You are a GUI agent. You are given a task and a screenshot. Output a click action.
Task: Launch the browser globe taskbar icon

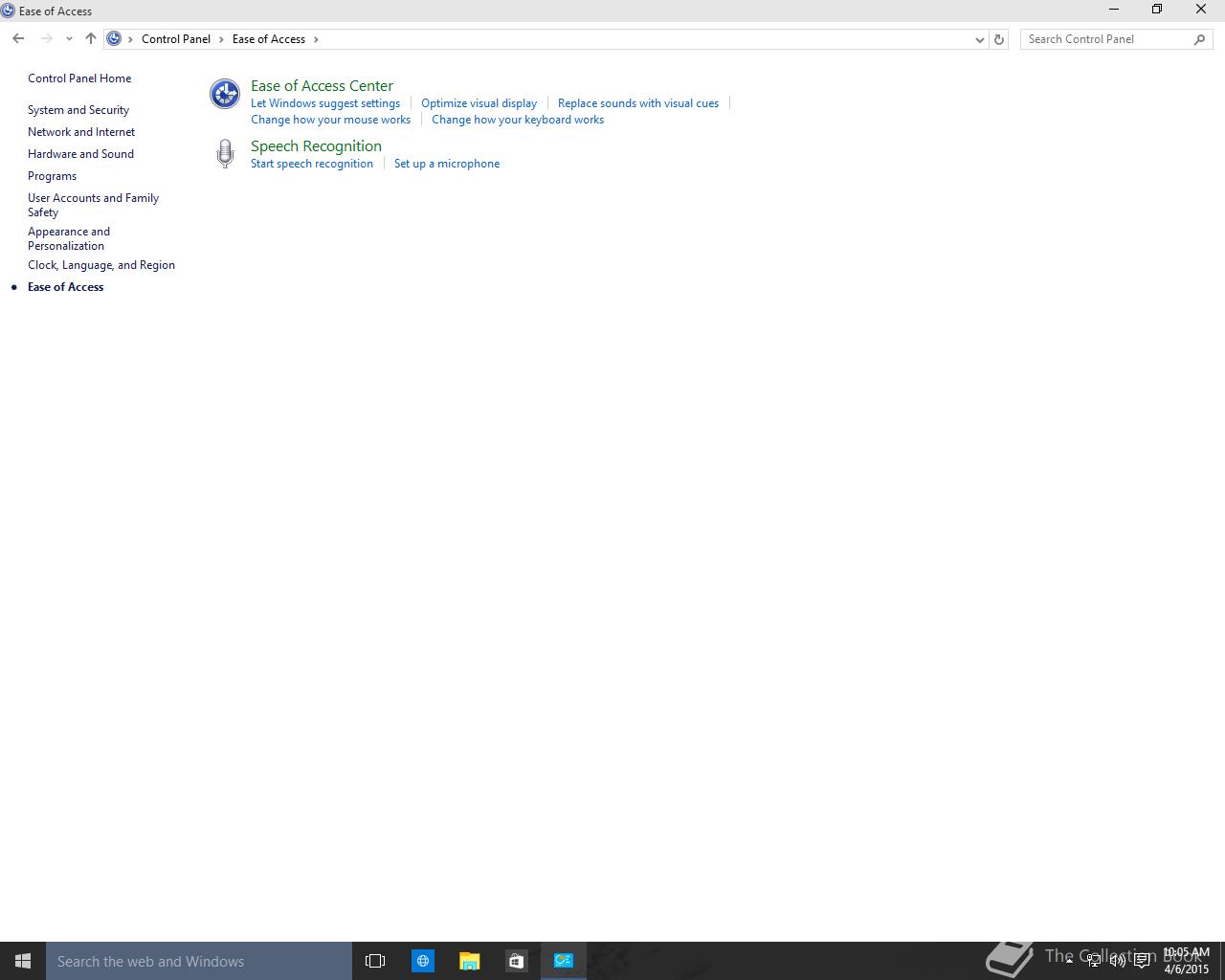click(422, 961)
